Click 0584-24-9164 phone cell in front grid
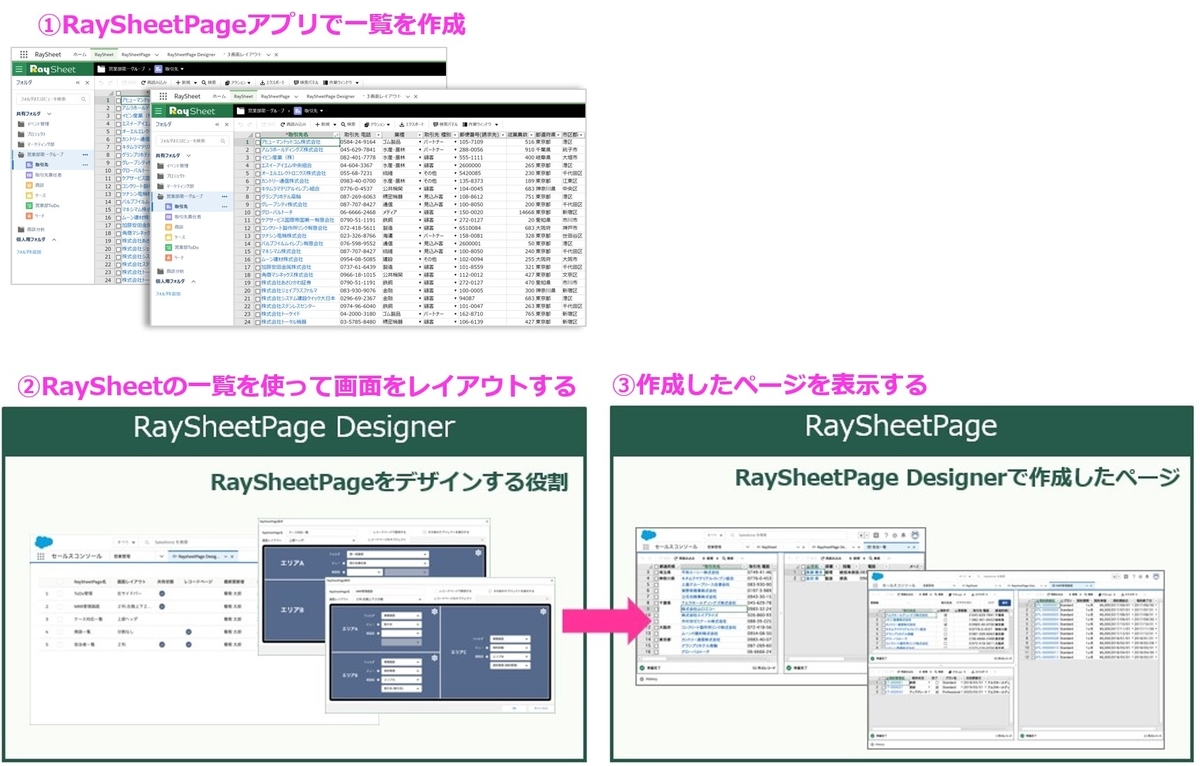1200x766 pixels. tap(357, 142)
